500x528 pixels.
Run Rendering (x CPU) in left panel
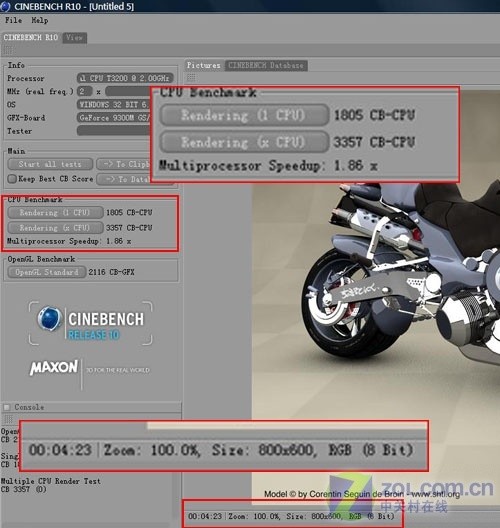pyautogui.click(x=55, y=228)
